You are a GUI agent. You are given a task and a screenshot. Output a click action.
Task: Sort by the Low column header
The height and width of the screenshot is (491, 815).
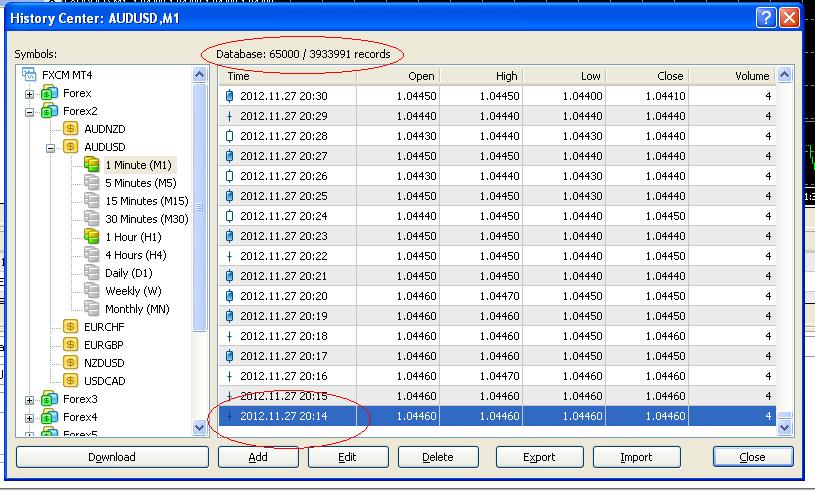(x=564, y=76)
